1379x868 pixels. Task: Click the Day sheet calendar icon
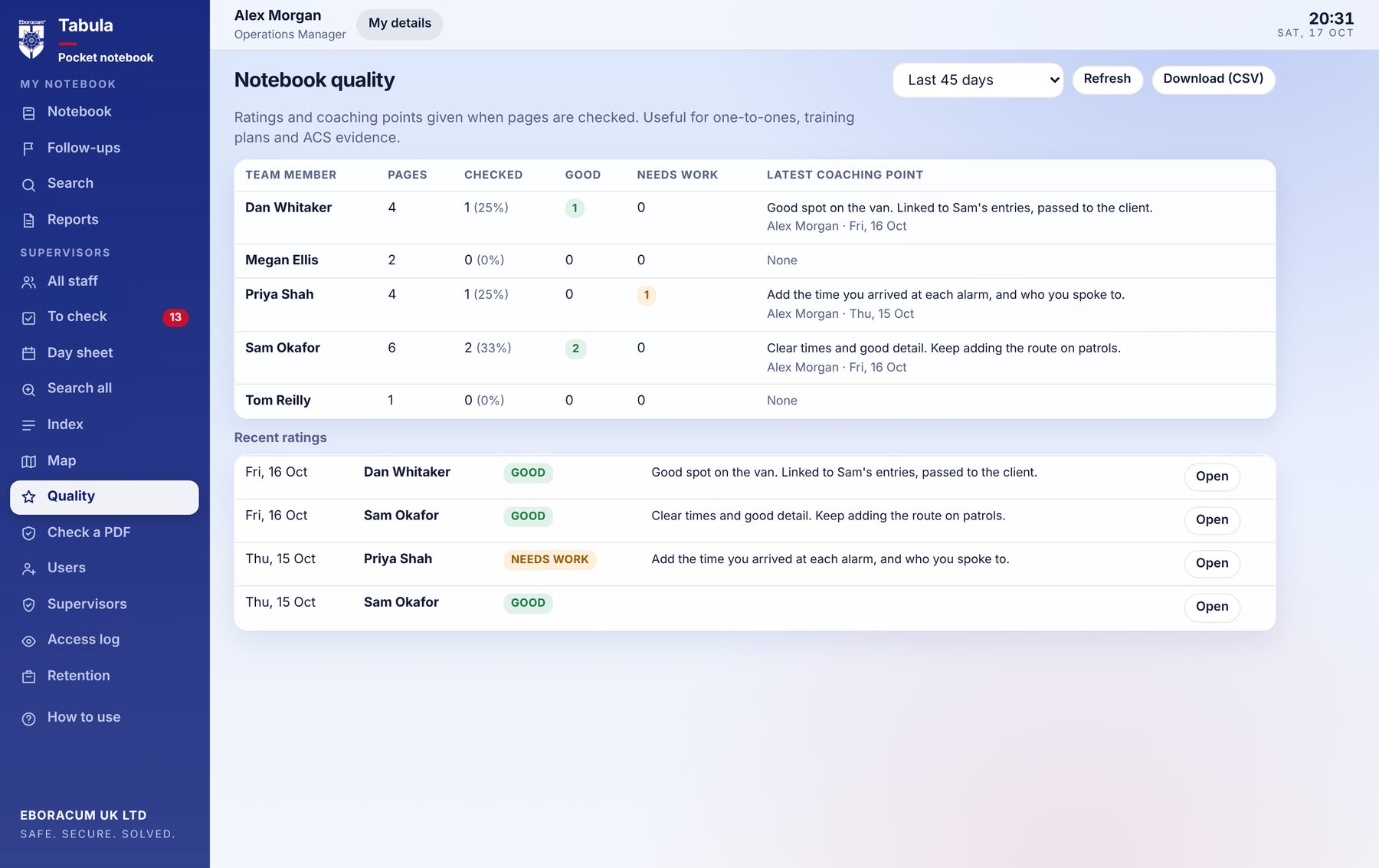(29, 354)
